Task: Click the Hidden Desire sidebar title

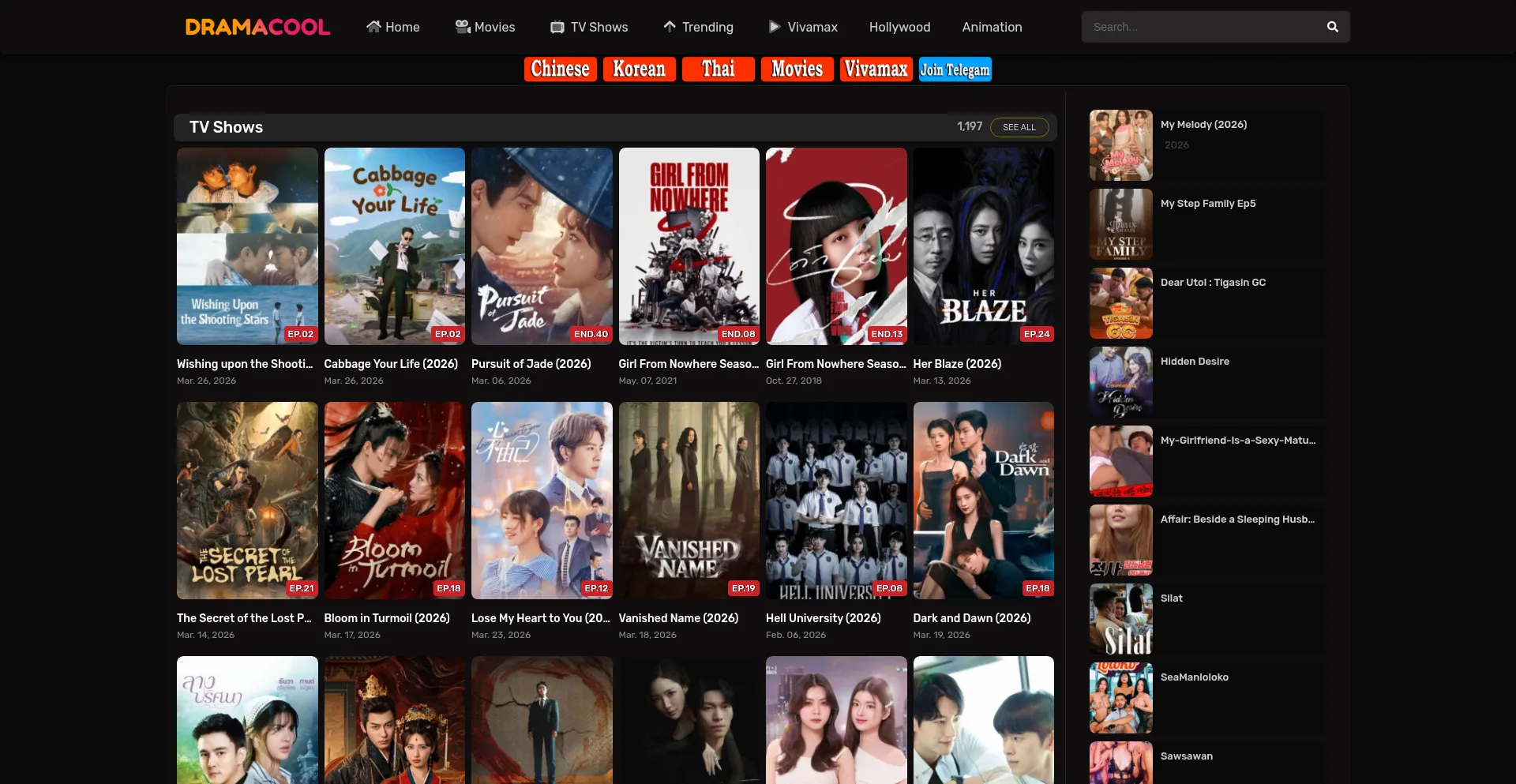Action: 1195,362
